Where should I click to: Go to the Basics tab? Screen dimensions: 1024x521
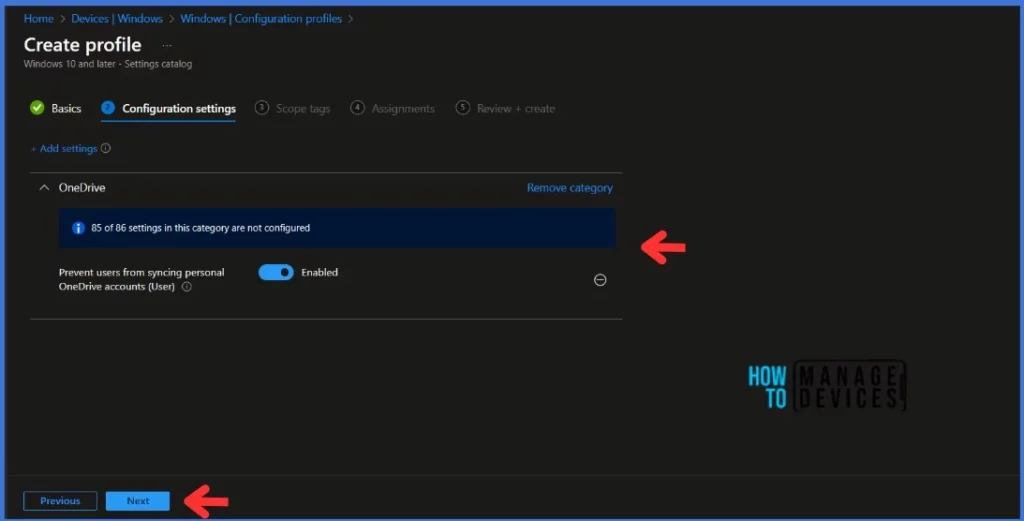56,108
